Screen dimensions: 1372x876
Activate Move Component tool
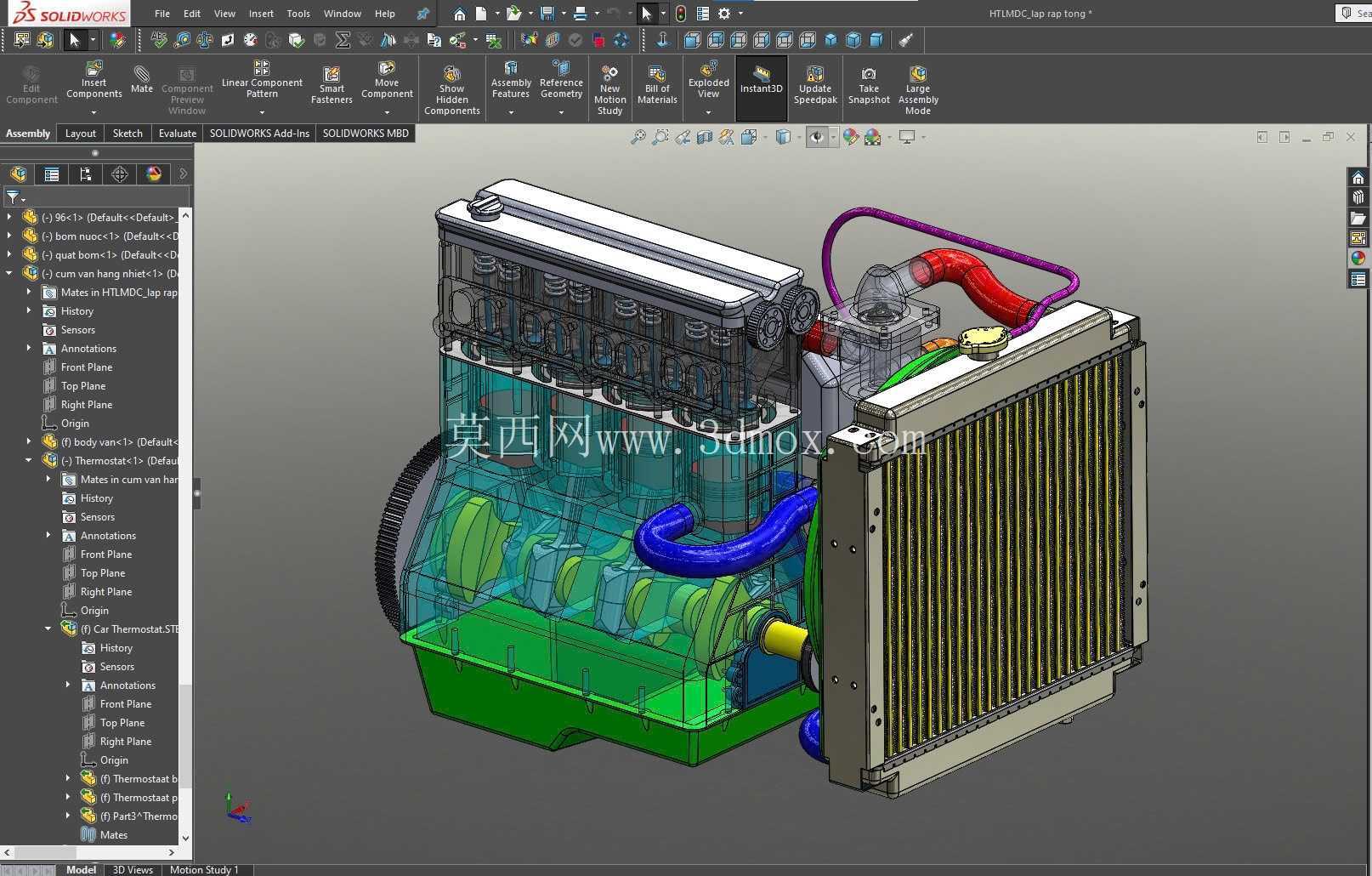point(387,80)
